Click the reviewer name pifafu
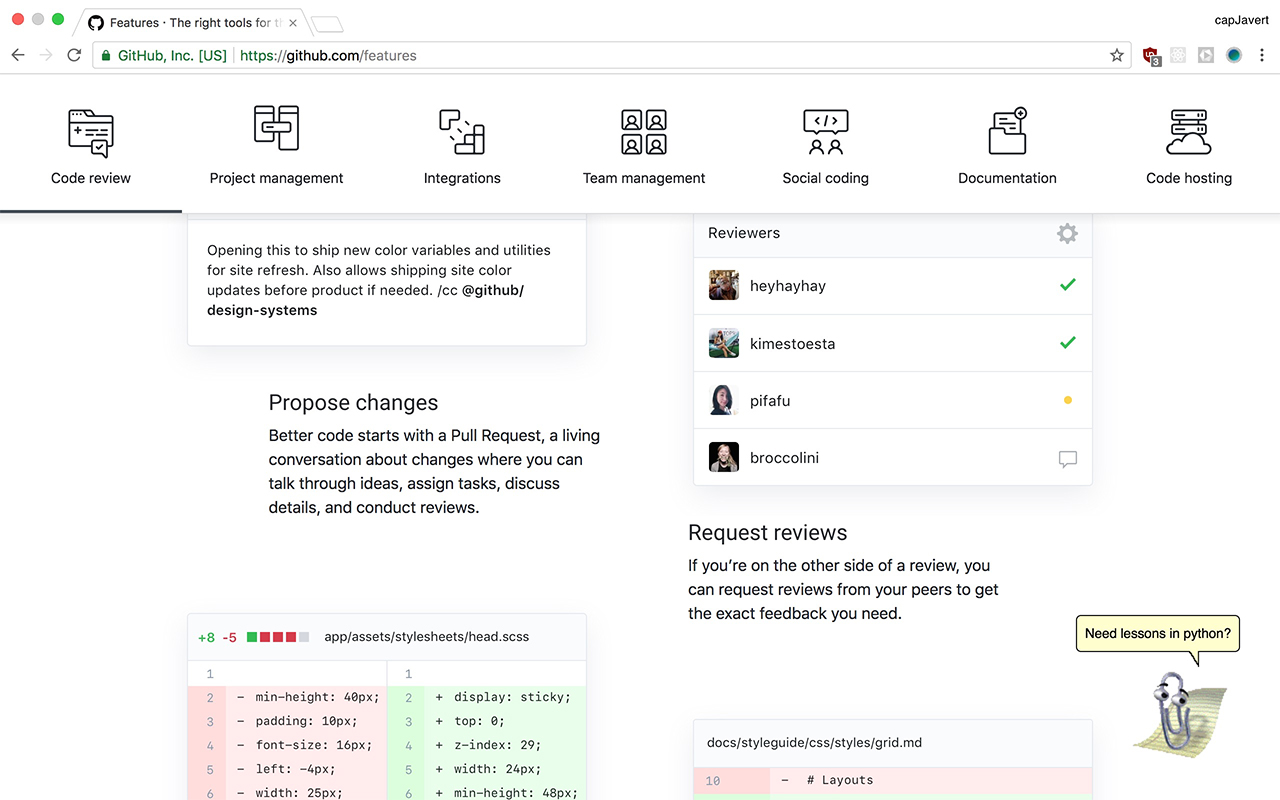This screenshot has width=1280, height=800. coord(770,401)
